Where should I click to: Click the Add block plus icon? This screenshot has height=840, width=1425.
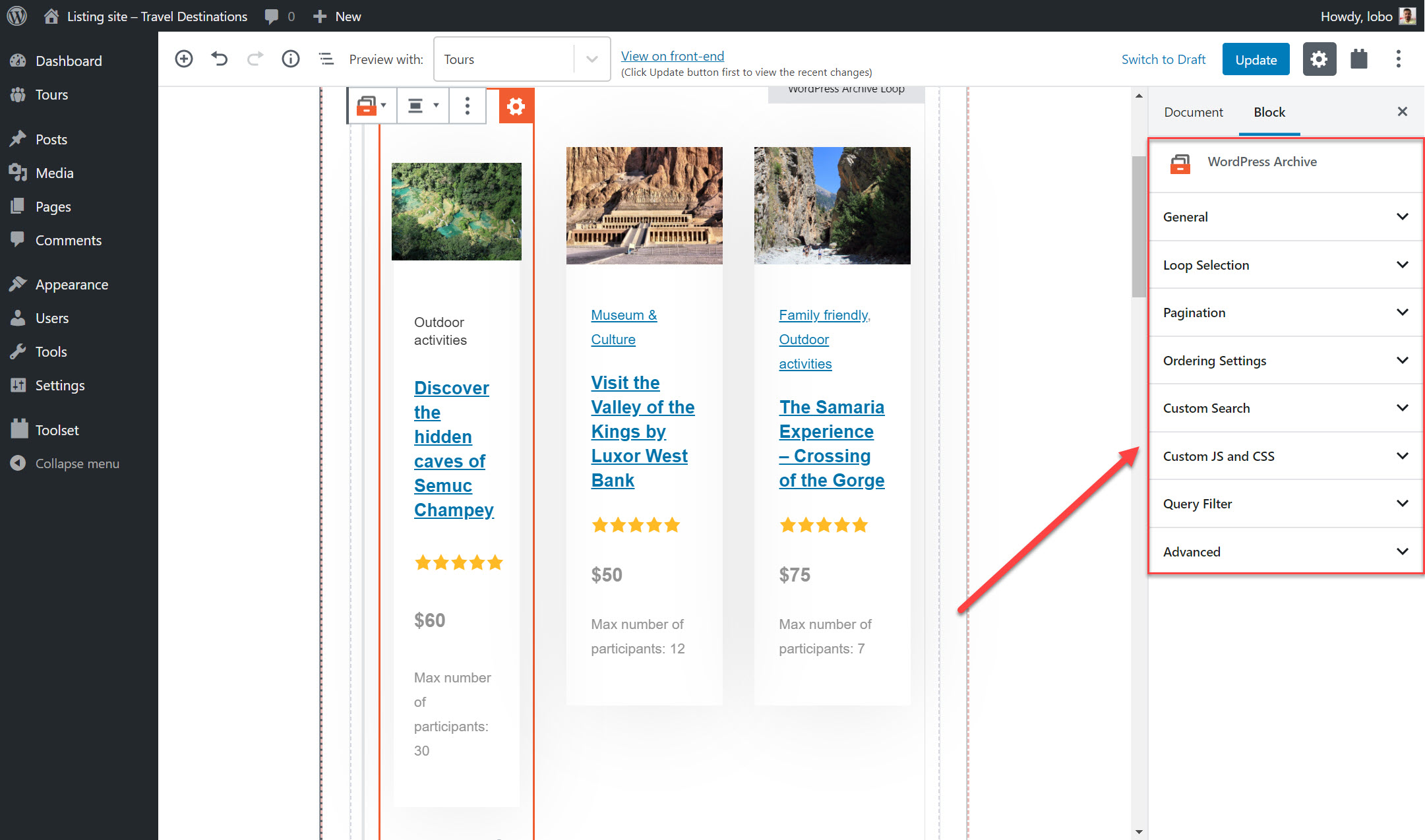(x=184, y=59)
